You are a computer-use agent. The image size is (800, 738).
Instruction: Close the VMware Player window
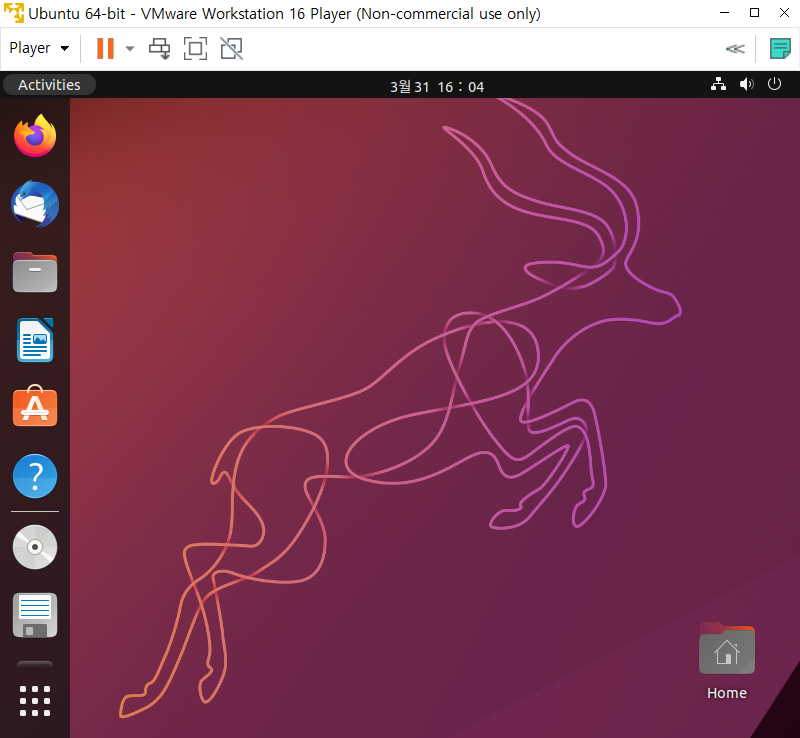[x=784, y=13]
